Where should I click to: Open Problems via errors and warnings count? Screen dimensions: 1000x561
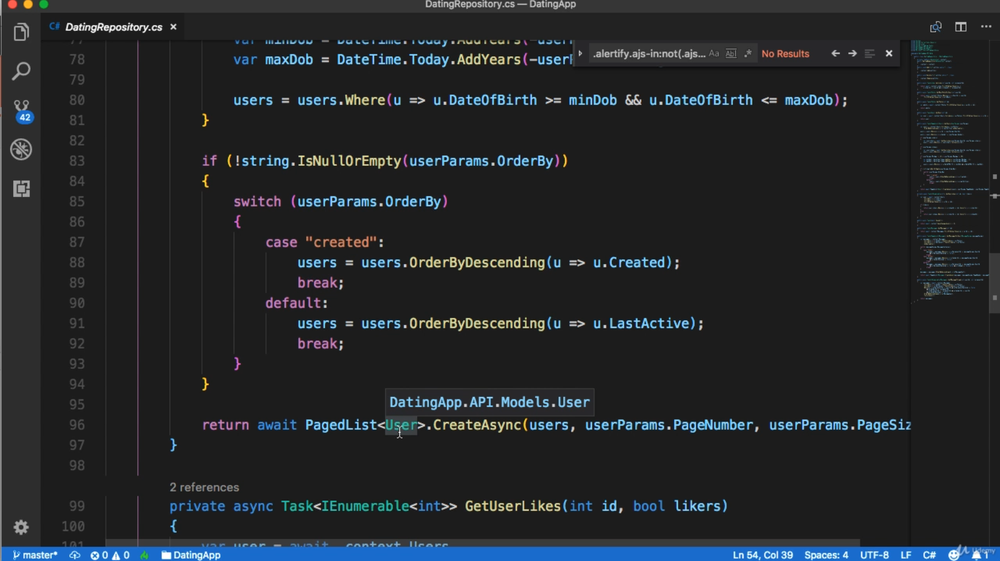pyautogui.click(x=110, y=555)
